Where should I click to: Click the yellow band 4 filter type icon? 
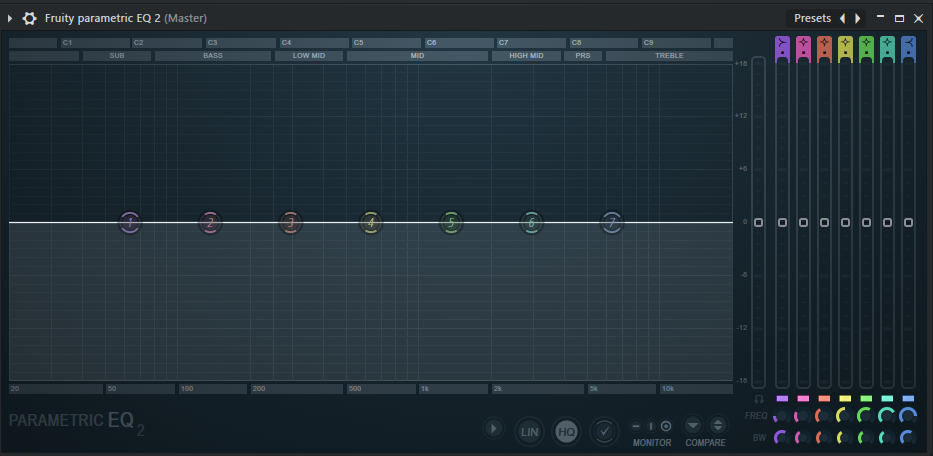click(845, 43)
